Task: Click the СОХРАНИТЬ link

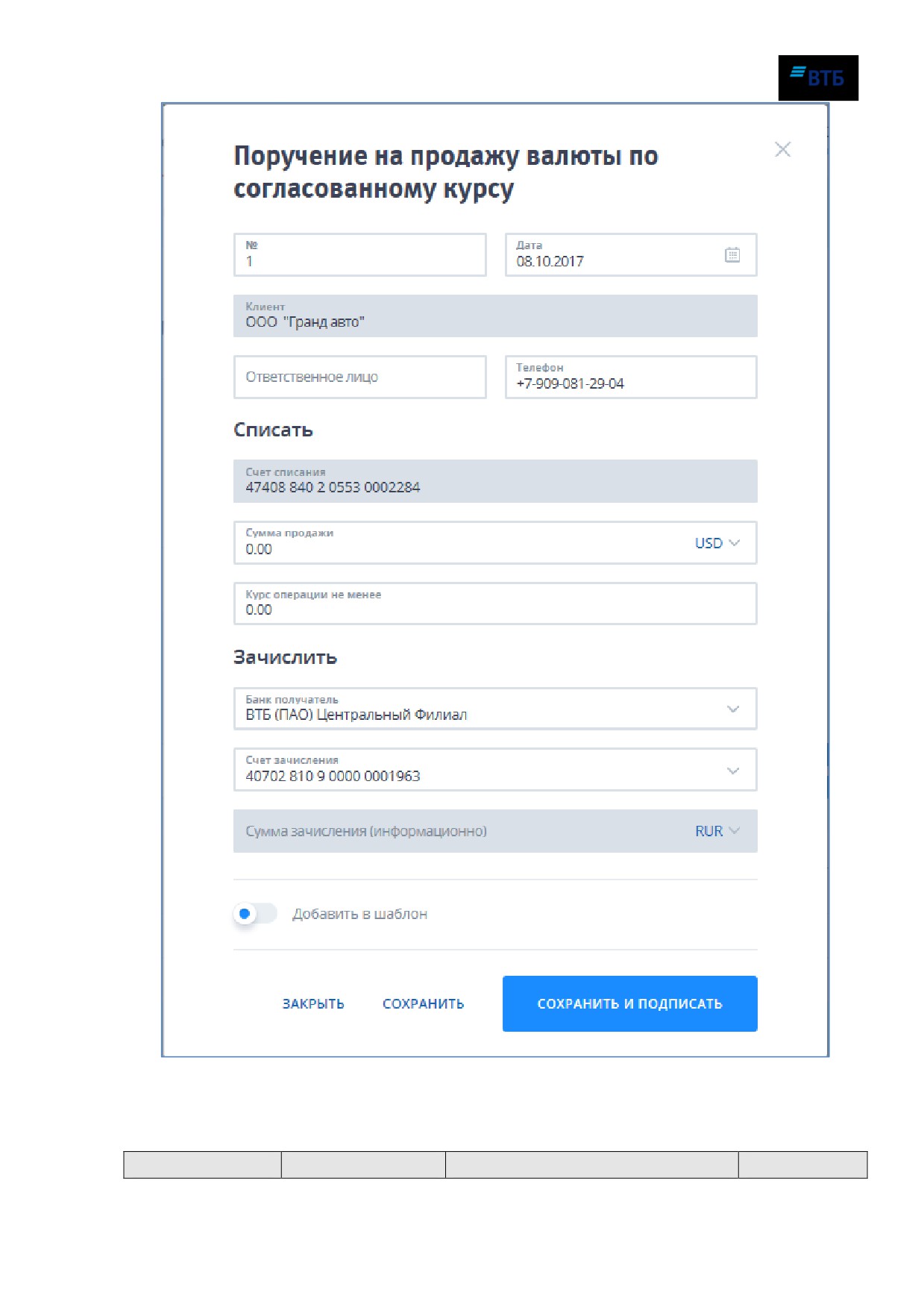Action: click(423, 1004)
